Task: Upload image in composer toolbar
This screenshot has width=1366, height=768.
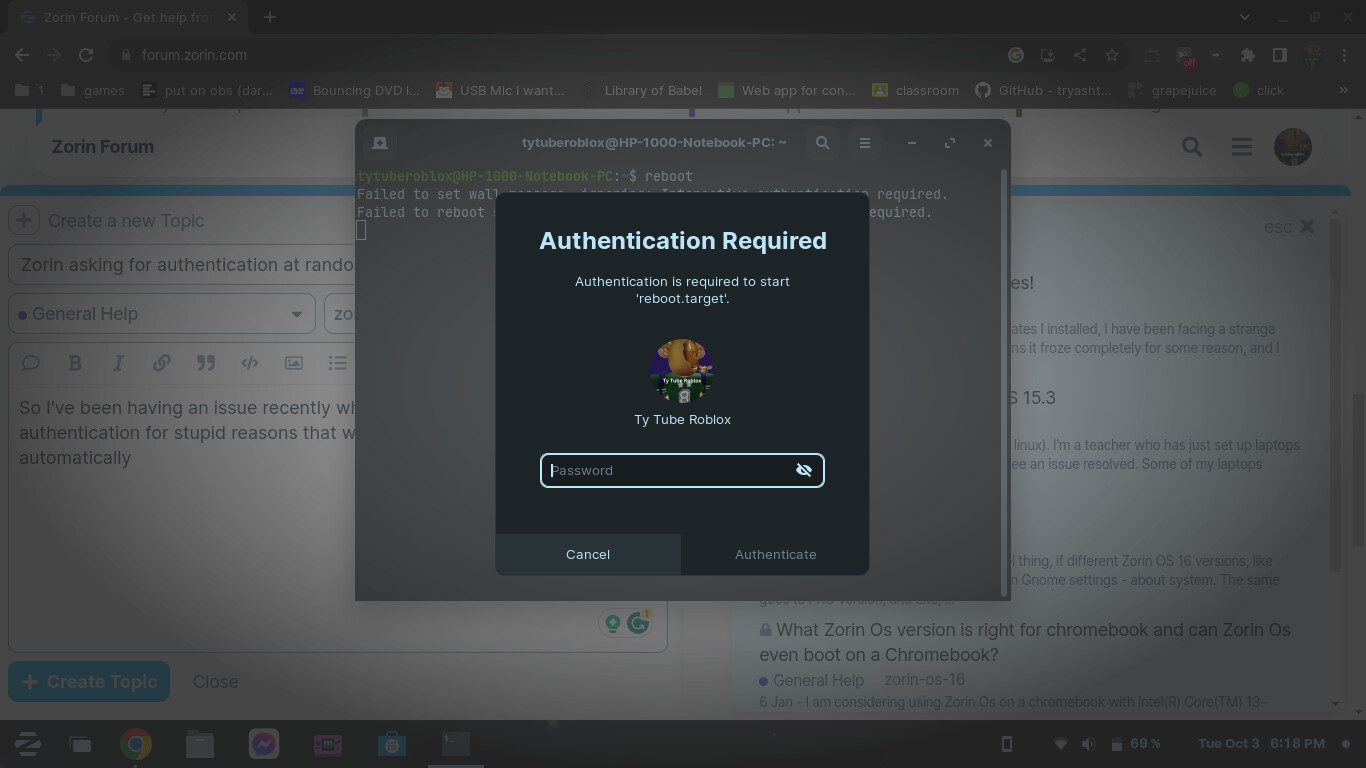Action: click(x=294, y=363)
